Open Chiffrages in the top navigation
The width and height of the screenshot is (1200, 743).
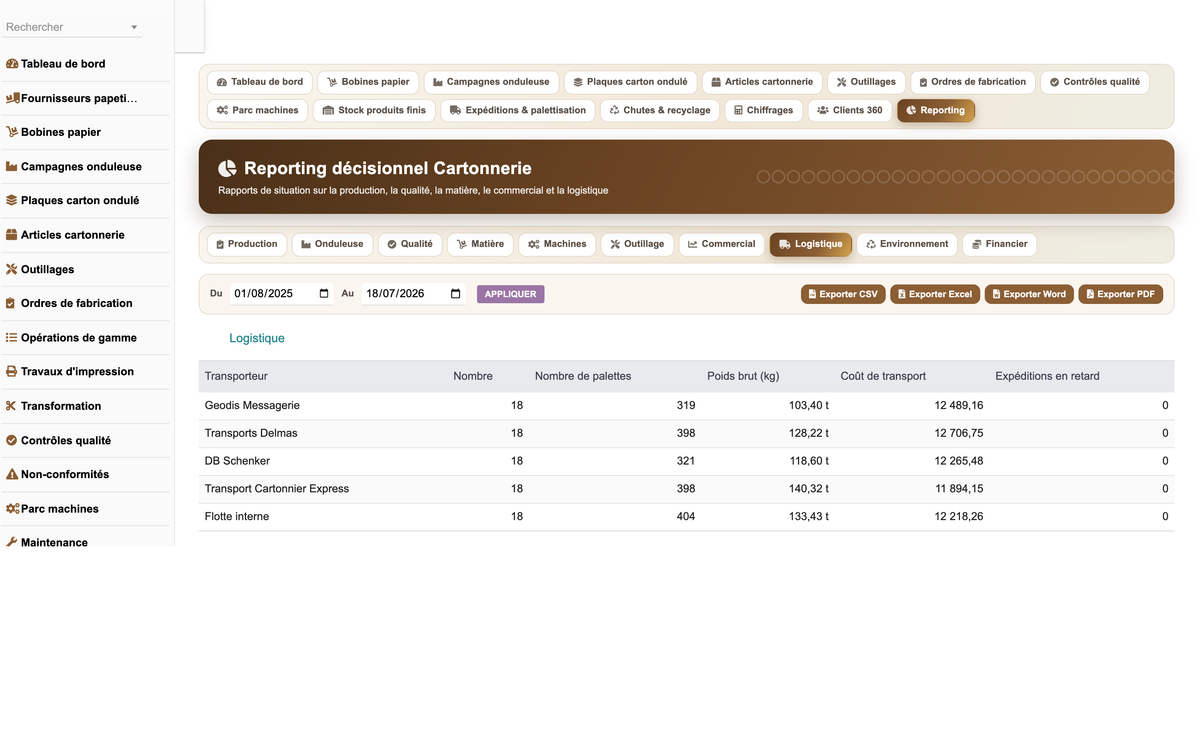[x=763, y=110]
